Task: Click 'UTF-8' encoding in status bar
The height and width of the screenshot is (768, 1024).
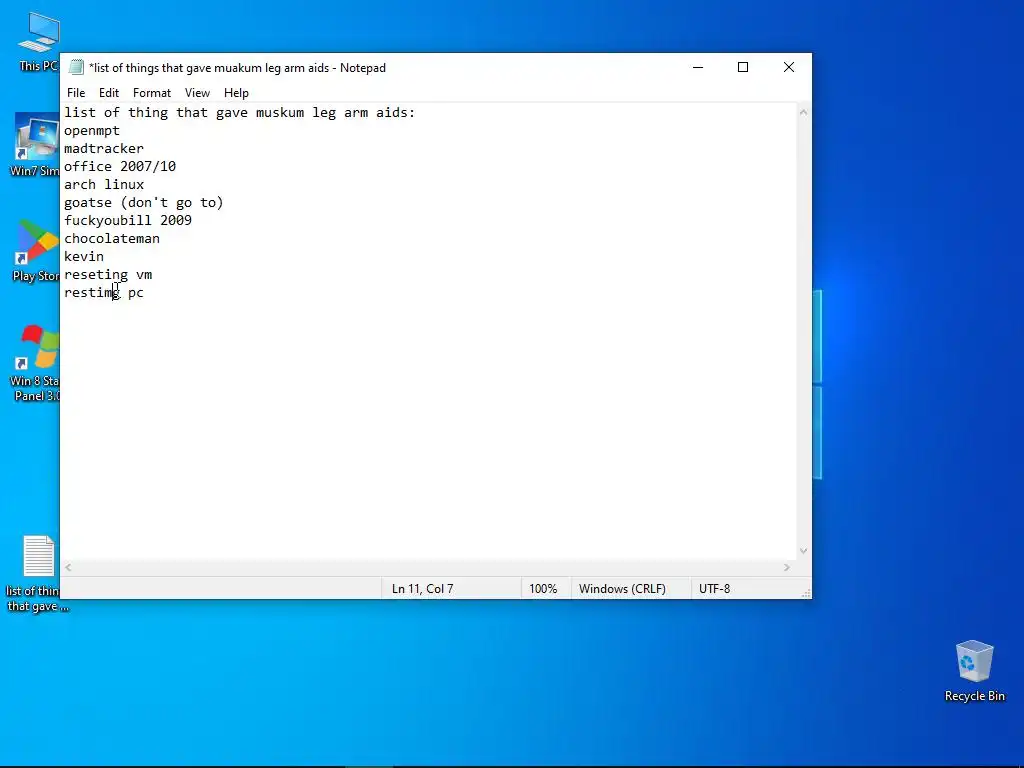Action: [714, 588]
